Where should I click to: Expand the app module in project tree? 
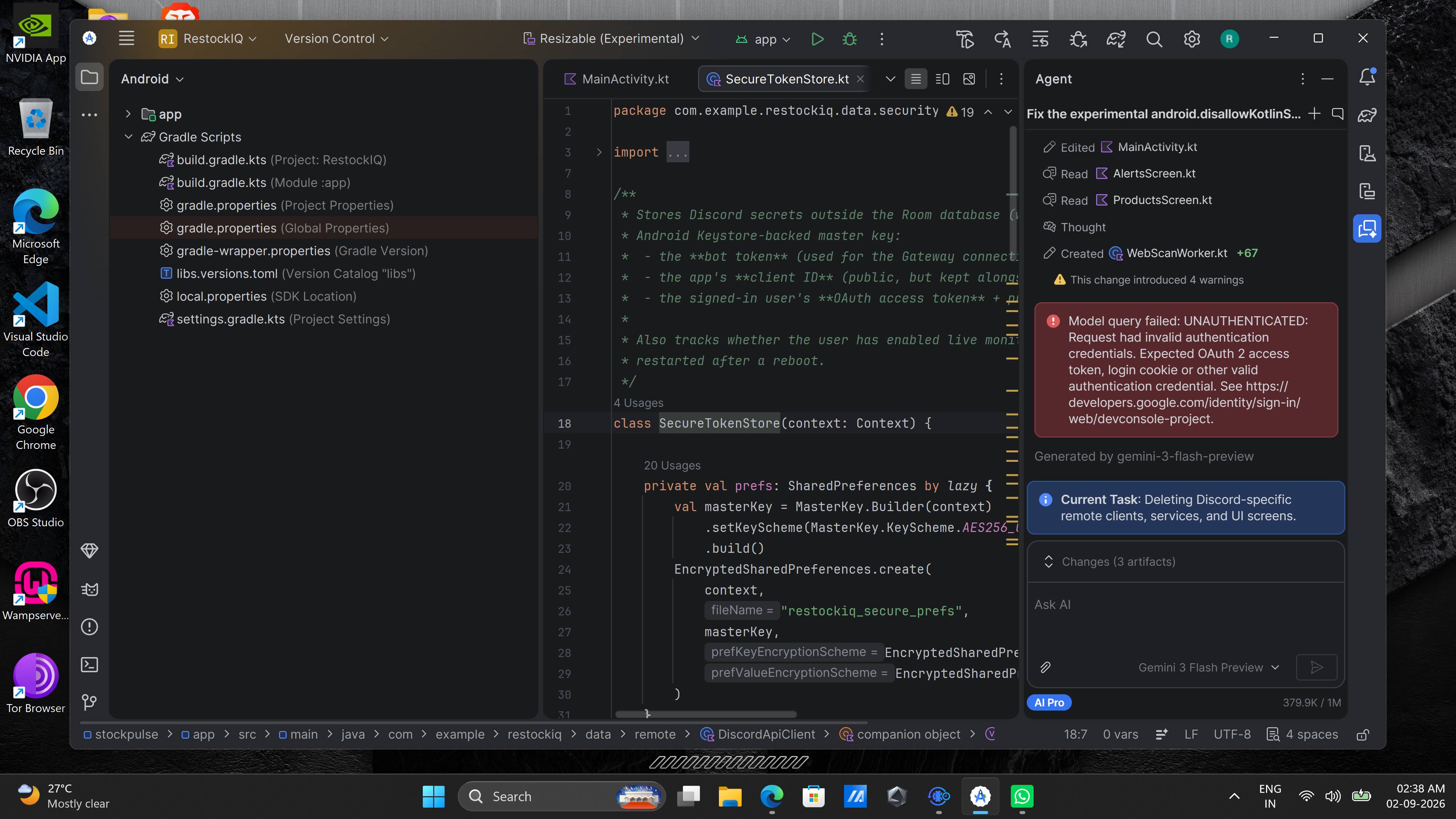pos(128,114)
